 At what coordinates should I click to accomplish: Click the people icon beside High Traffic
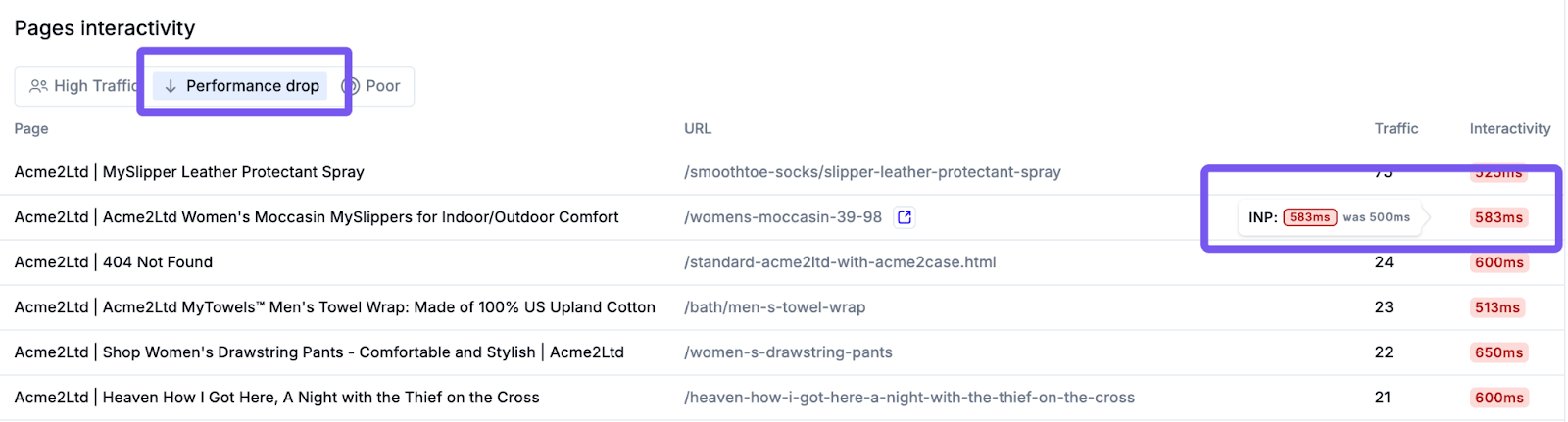38,86
